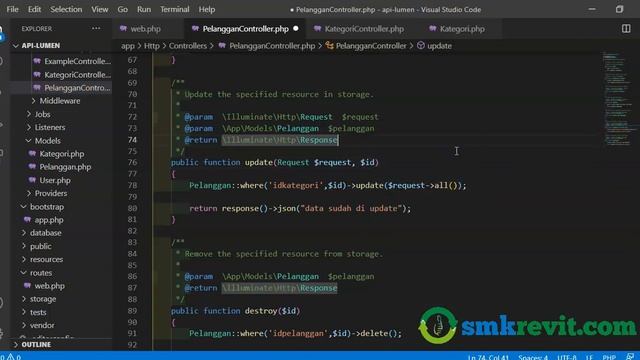Click 'app' in the breadcrumb
Screen dimensions: 640x360
[x=128, y=46]
